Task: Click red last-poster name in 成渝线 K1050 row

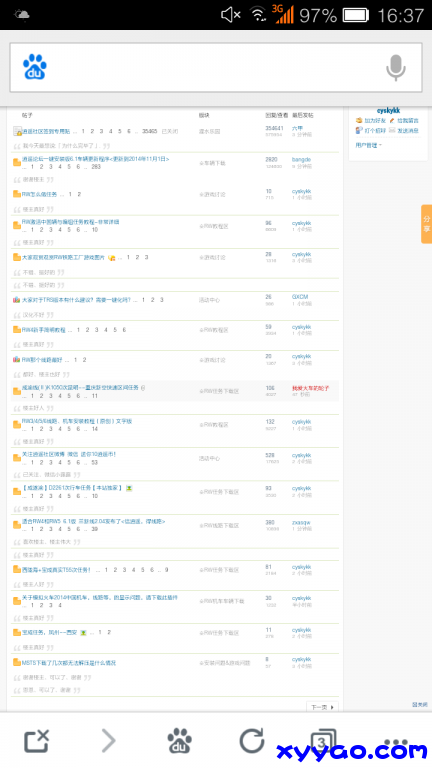Action: (311, 388)
